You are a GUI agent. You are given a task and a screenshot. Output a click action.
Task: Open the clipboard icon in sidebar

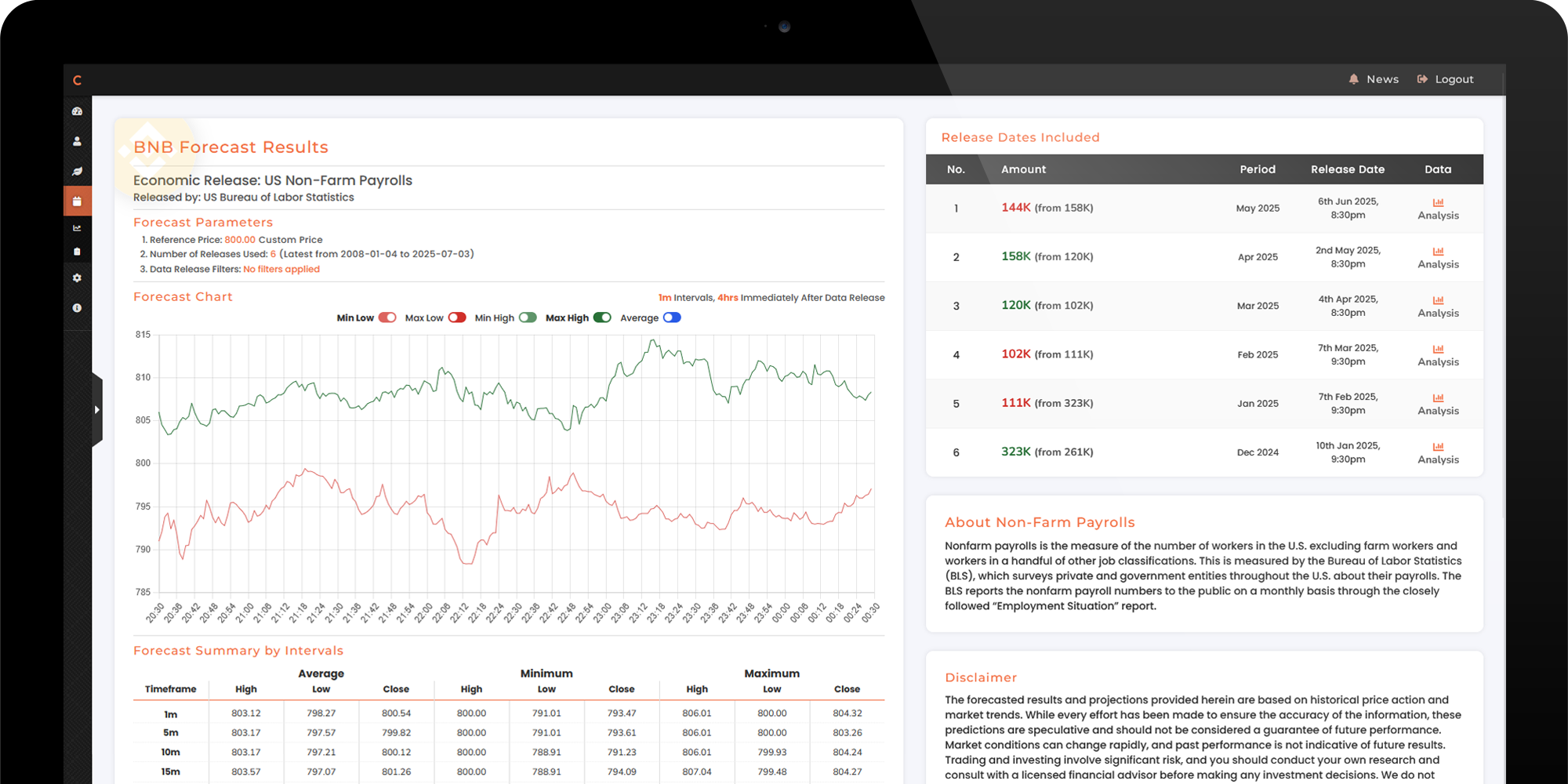pyautogui.click(x=77, y=252)
